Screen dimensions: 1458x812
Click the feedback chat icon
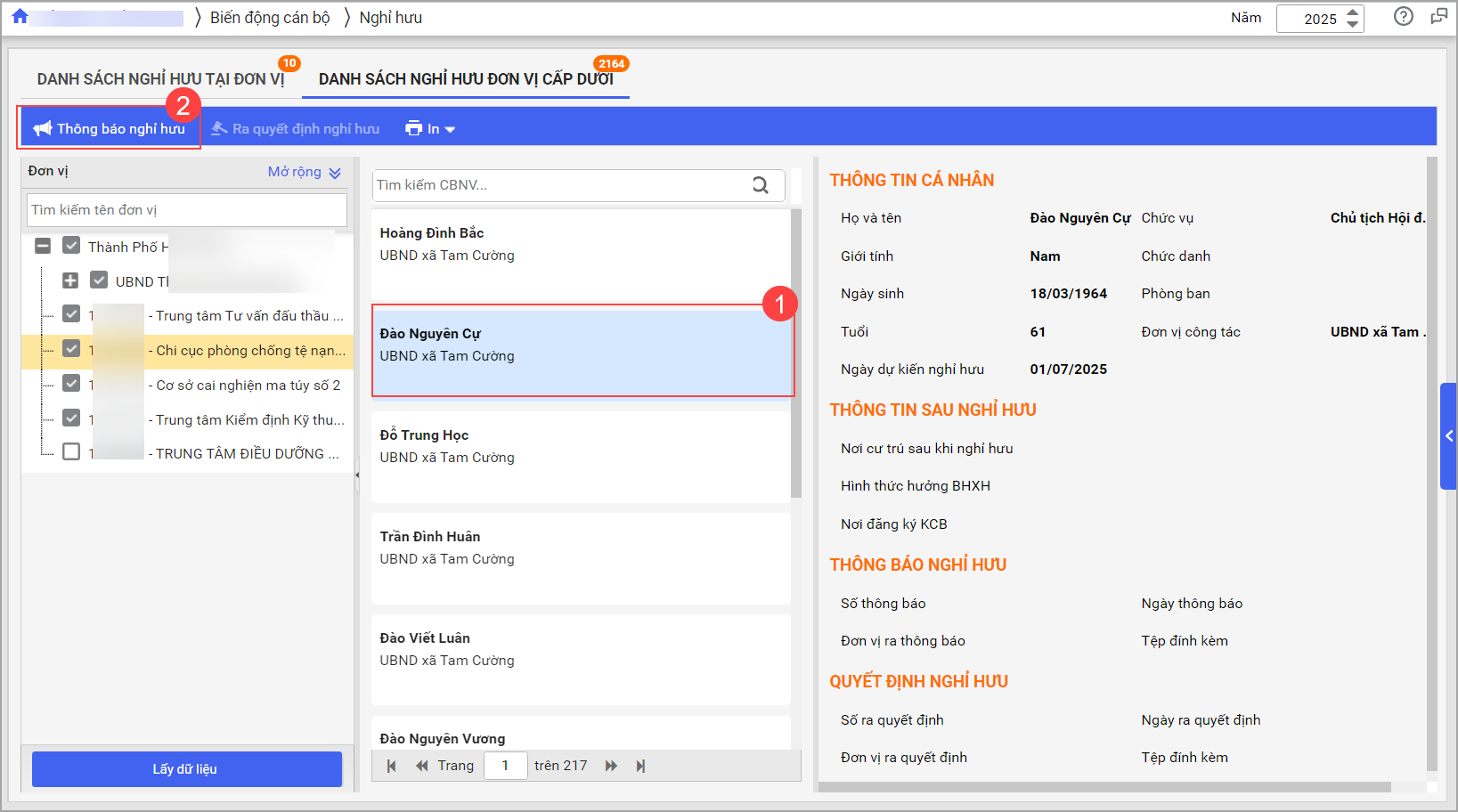(x=1438, y=17)
